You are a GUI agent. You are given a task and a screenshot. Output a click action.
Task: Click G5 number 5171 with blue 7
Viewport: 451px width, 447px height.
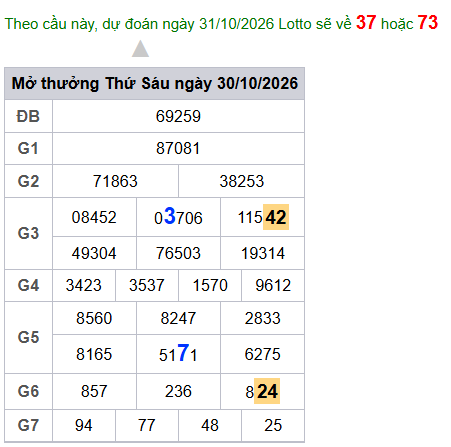tap(178, 353)
